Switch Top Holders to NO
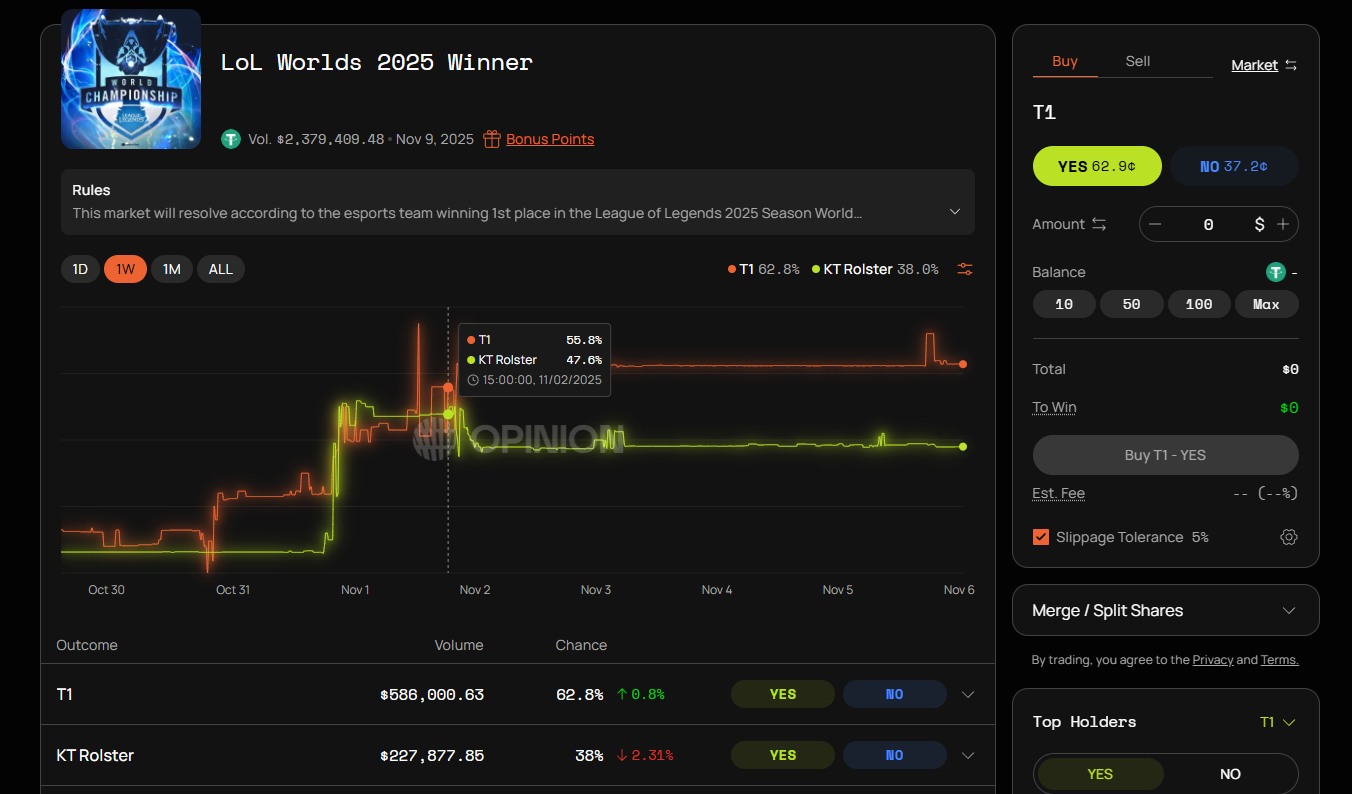 (x=1230, y=773)
